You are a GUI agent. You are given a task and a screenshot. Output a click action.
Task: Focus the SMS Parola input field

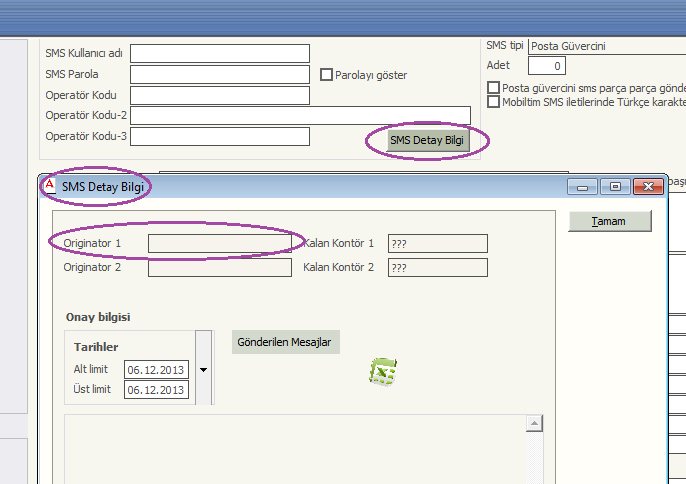219,74
